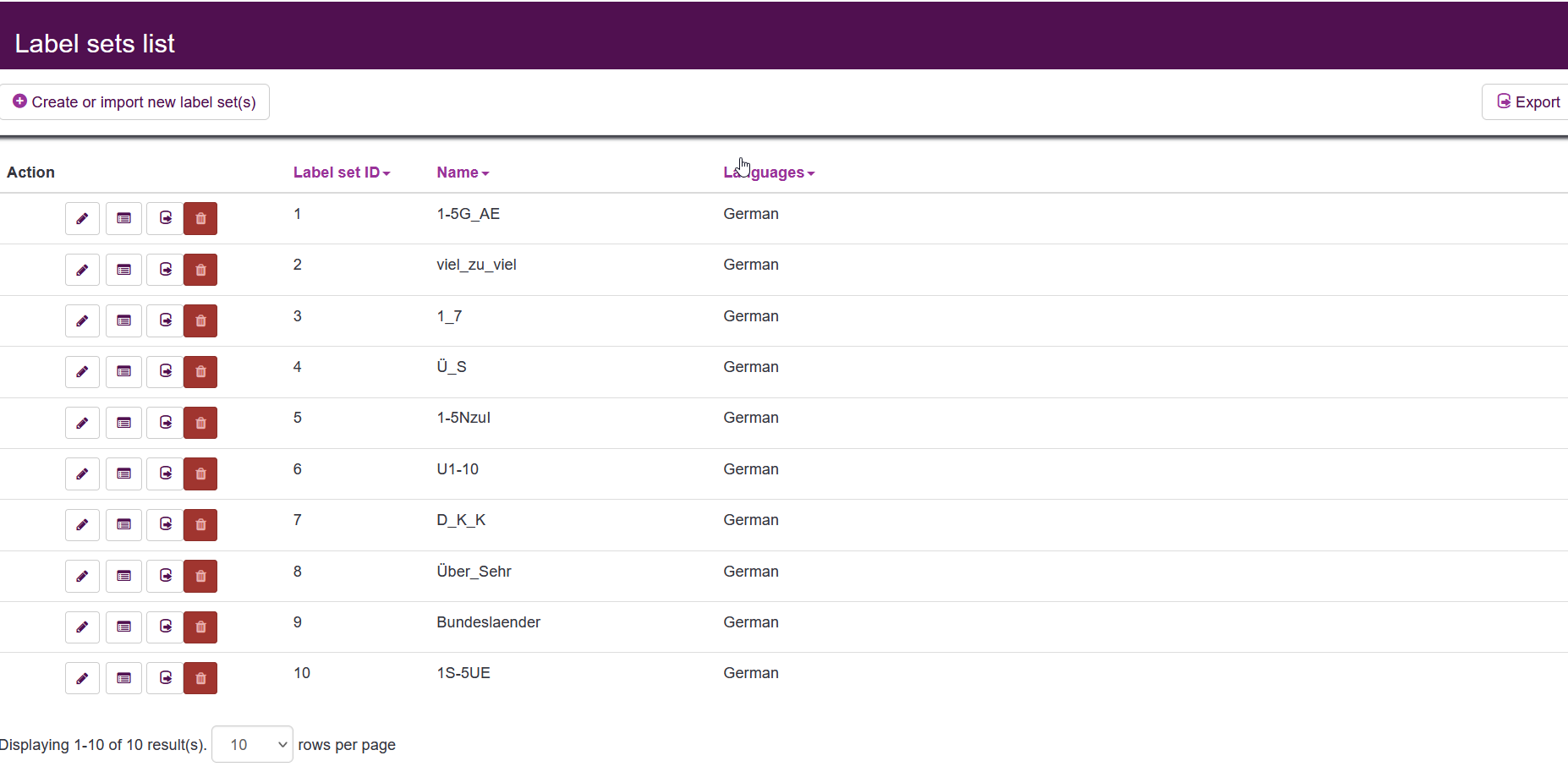View labels of the D_K_K set

(123, 525)
